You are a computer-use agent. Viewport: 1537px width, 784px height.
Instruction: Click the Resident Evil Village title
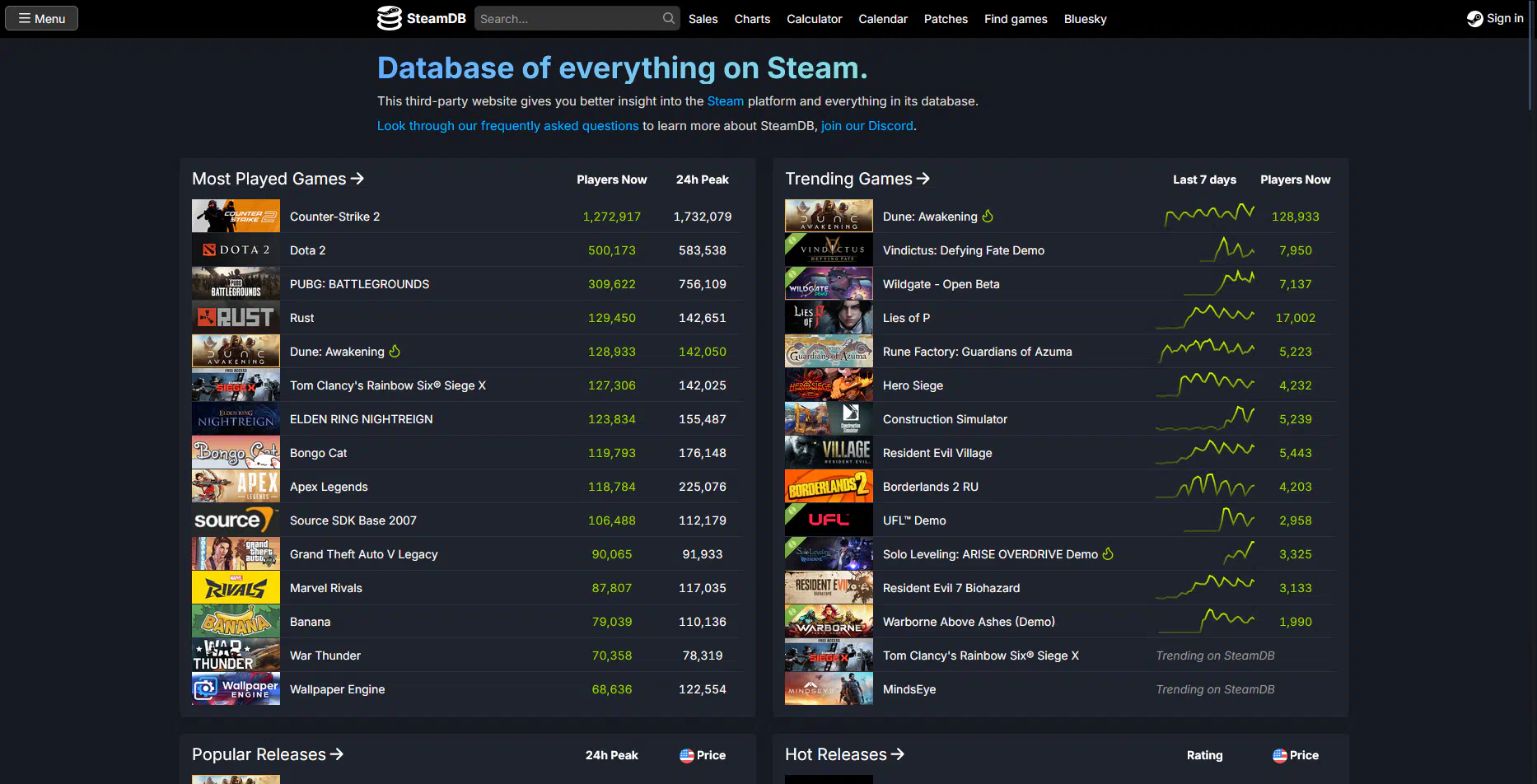(937, 453)
